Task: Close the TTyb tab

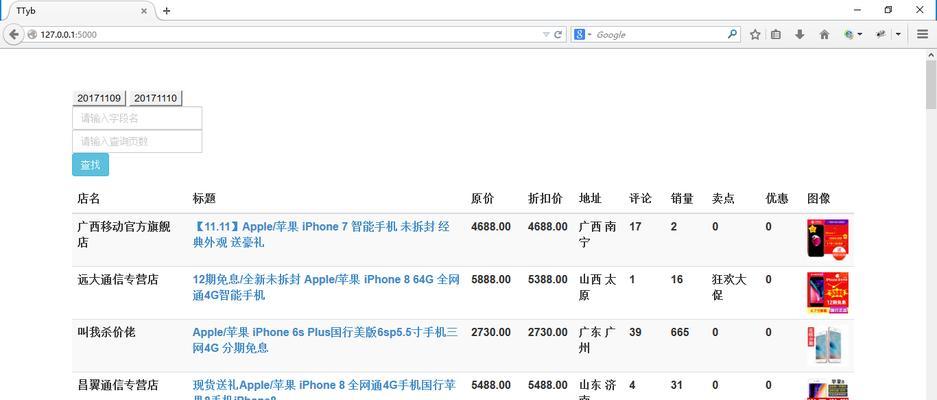Action: tap(144, 11)
